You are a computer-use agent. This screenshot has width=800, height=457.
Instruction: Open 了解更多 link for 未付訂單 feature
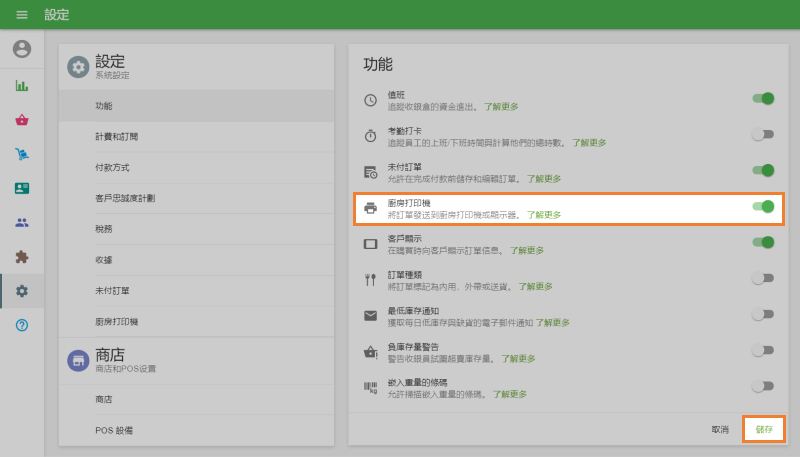pos(544,179)
